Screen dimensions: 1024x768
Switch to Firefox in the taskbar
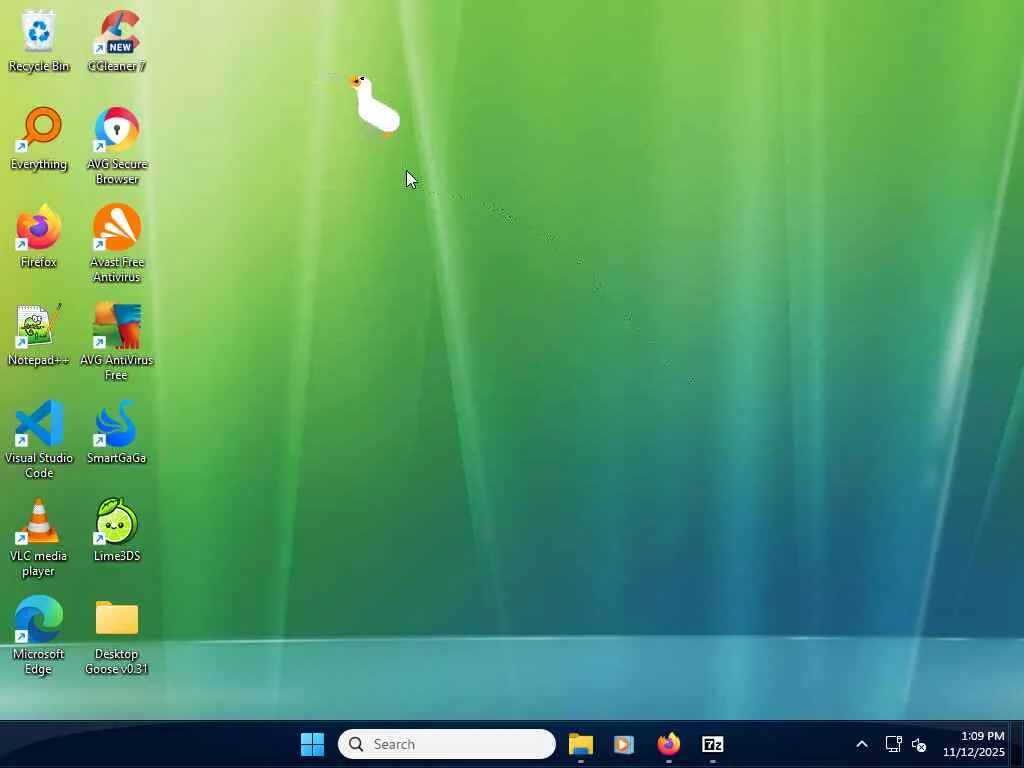coord(668,744)
